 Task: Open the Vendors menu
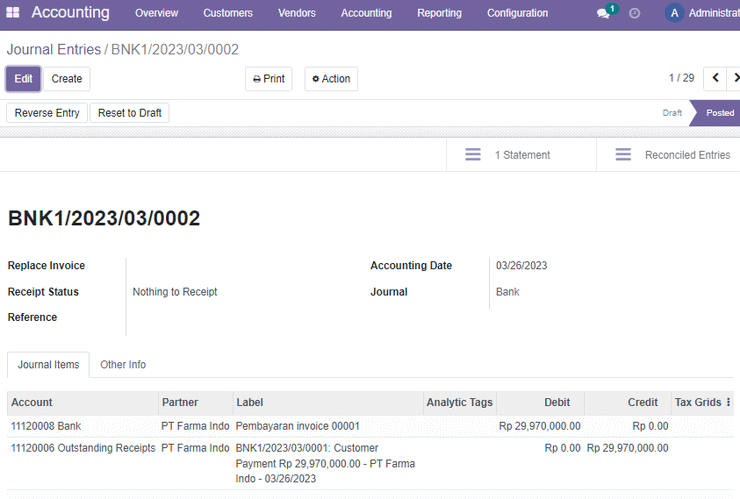tap(297, 13)
